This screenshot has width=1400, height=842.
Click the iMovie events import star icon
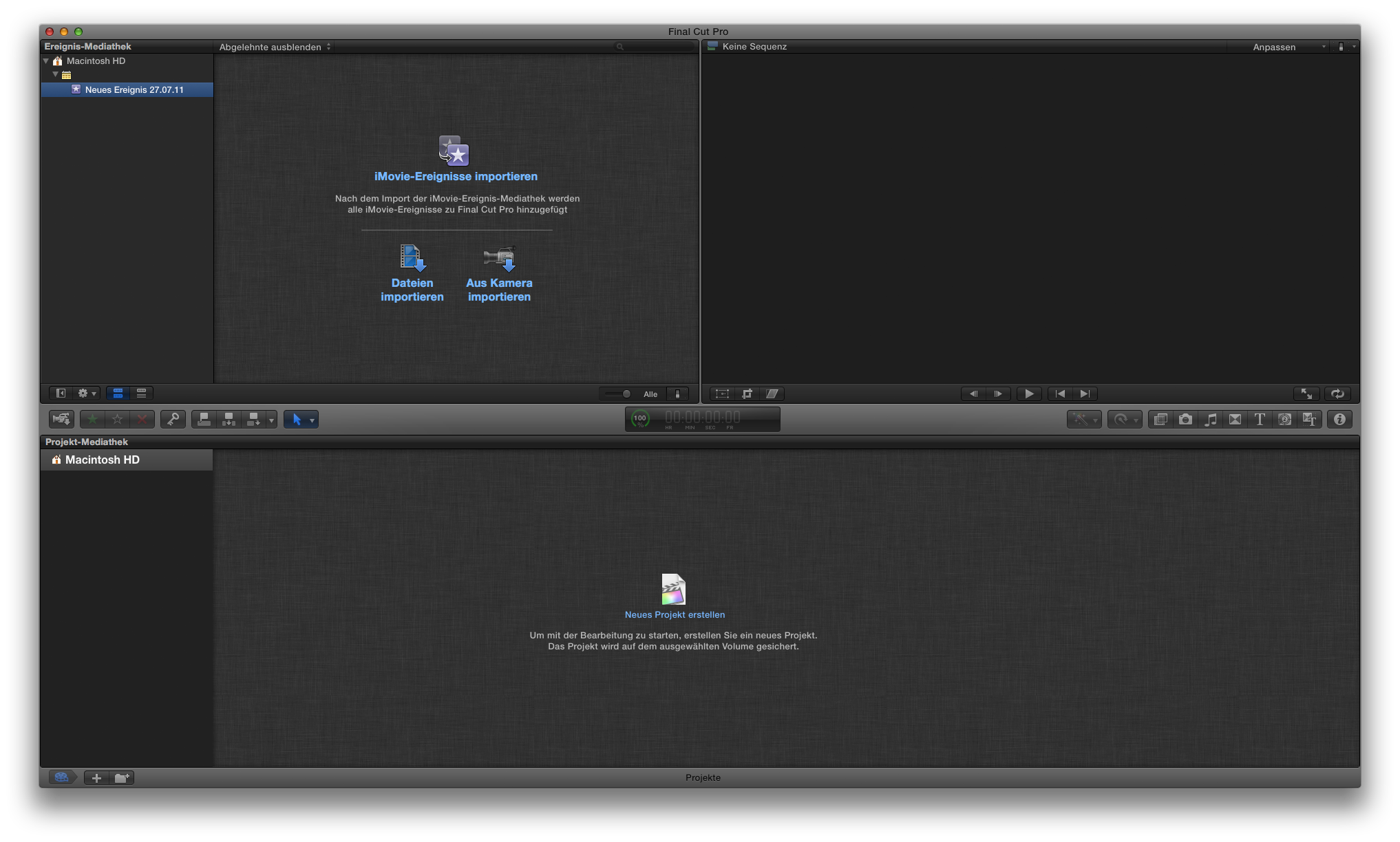[x=454, y=151]
